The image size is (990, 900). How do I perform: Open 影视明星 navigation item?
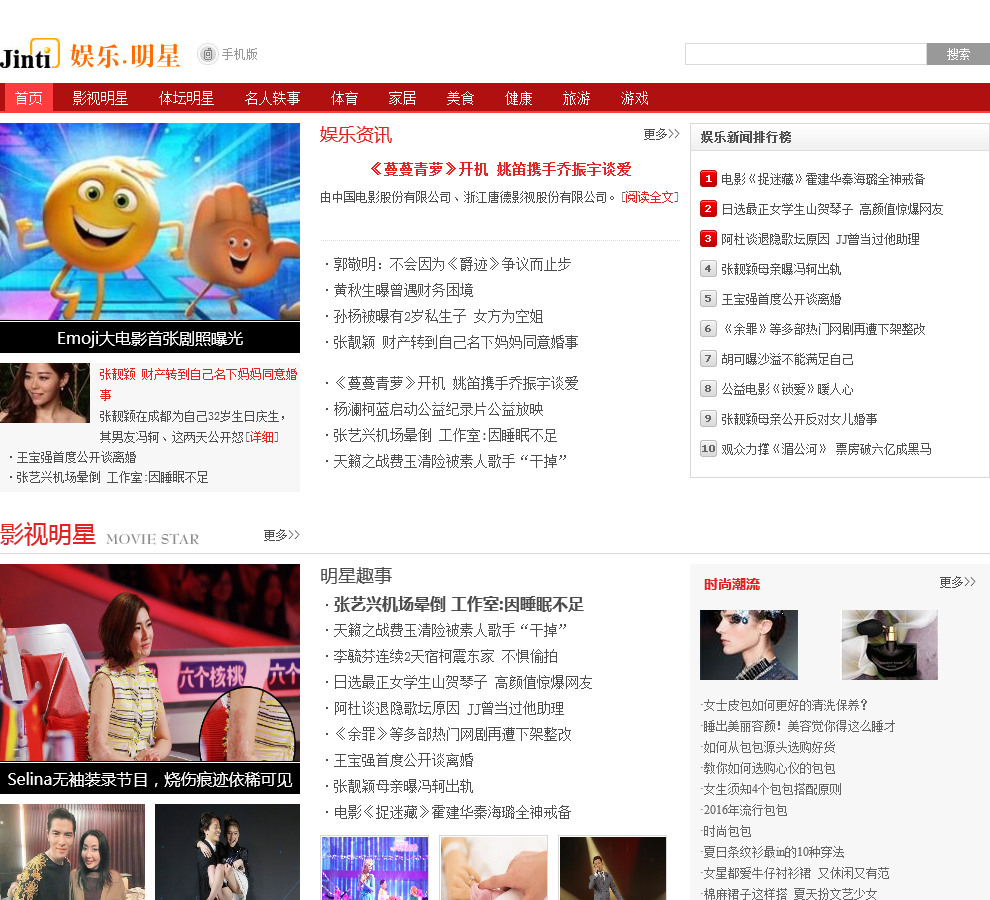click(x=100, y=98)
